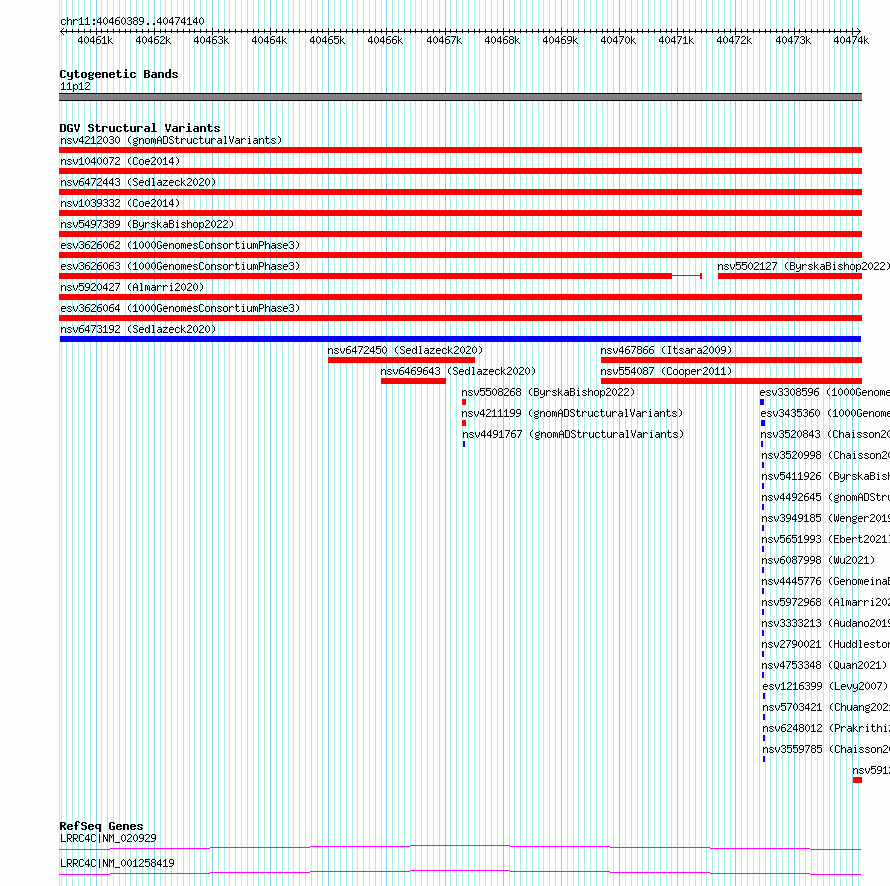Select the nsv5651993 variant label
The height and width of the screenshot is (886, 890).
coord(826,539)
